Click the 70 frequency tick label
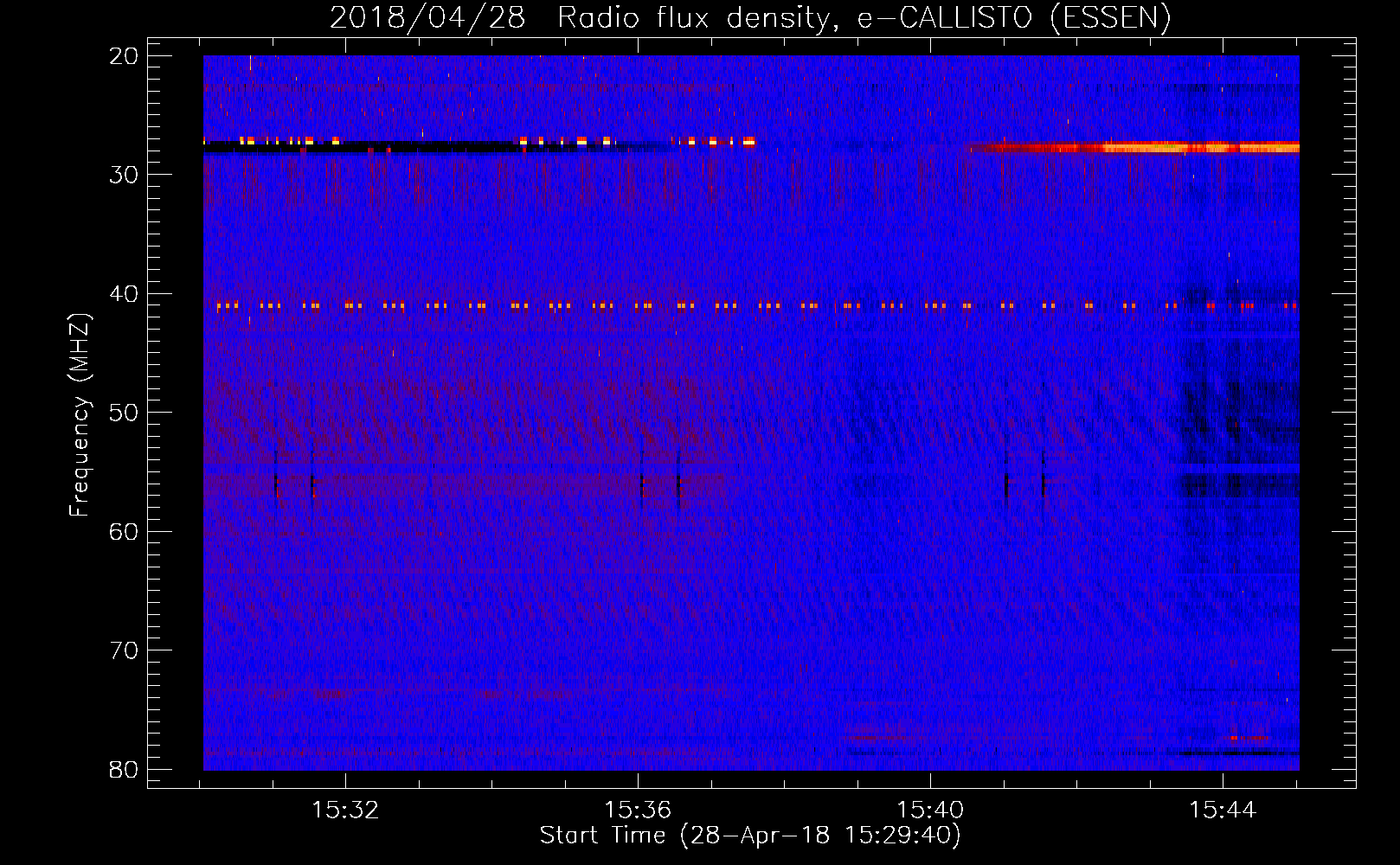Viewport: 1400px width, 865px height. tap(124, 650)
